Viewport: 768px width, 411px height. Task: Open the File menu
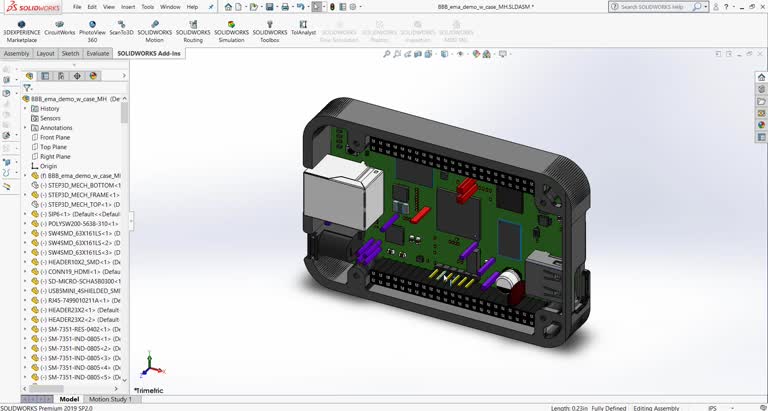click(x=77, y=7)
